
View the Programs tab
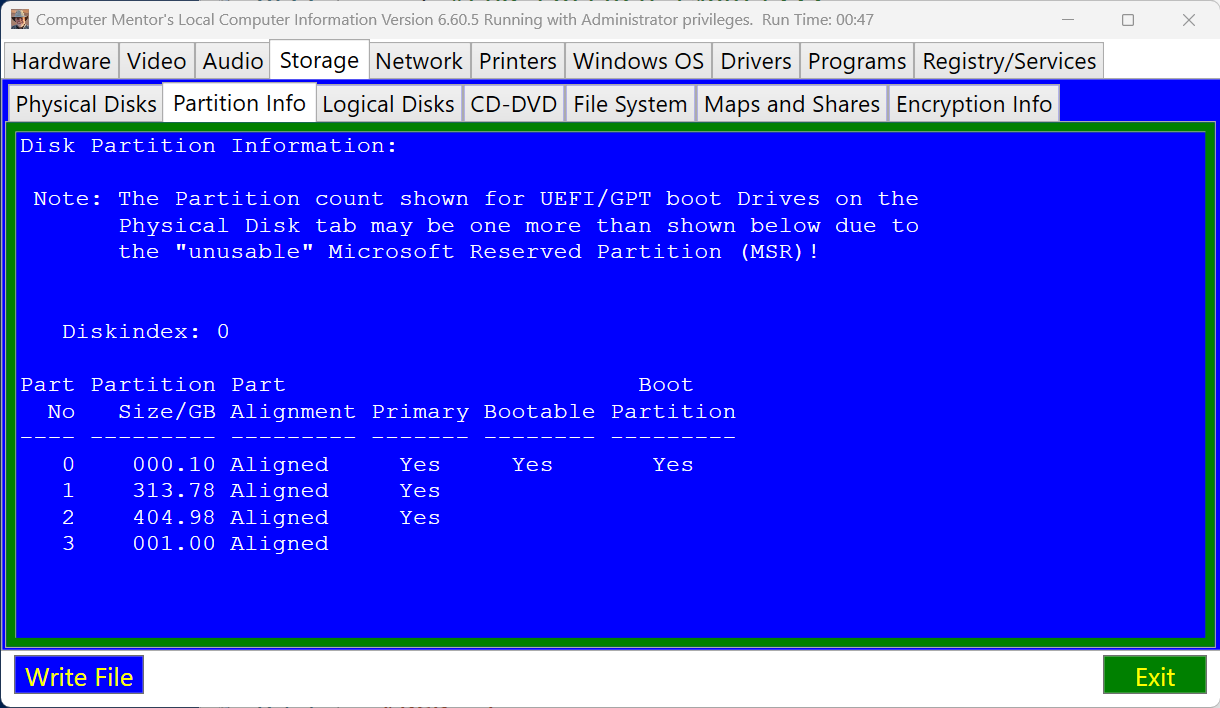[x=856, y=61]
